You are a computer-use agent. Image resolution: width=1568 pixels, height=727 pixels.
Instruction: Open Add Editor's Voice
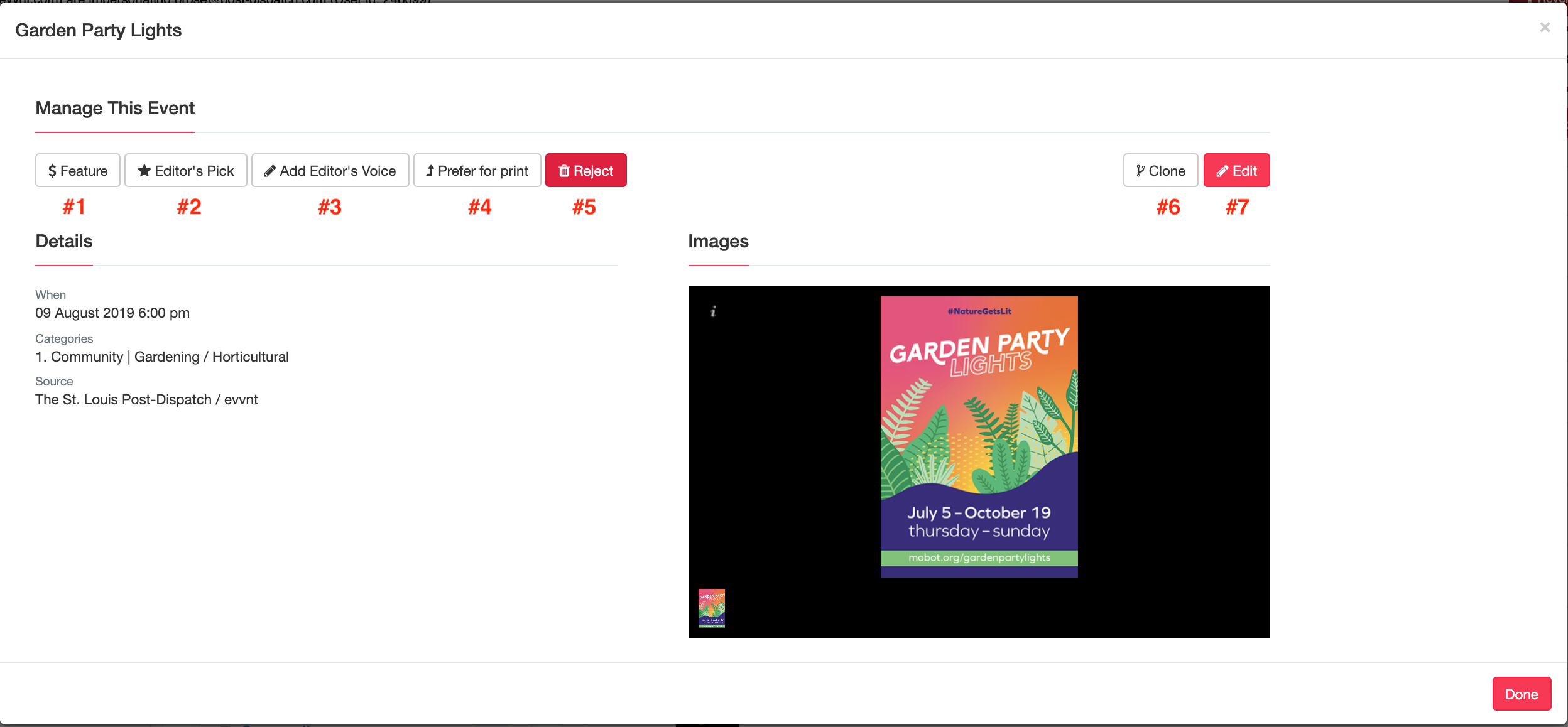click(x=330, y=170)
